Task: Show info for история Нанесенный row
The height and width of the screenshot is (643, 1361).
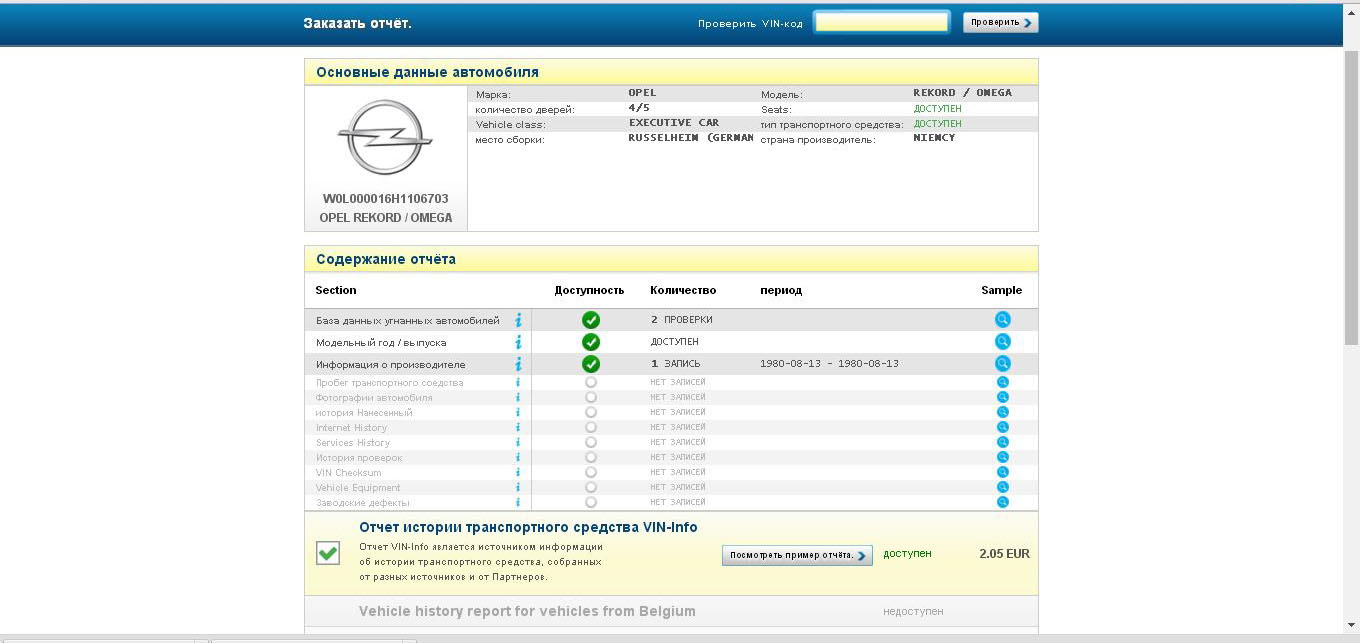Action: pyautogui.click(x=518, y=412)
